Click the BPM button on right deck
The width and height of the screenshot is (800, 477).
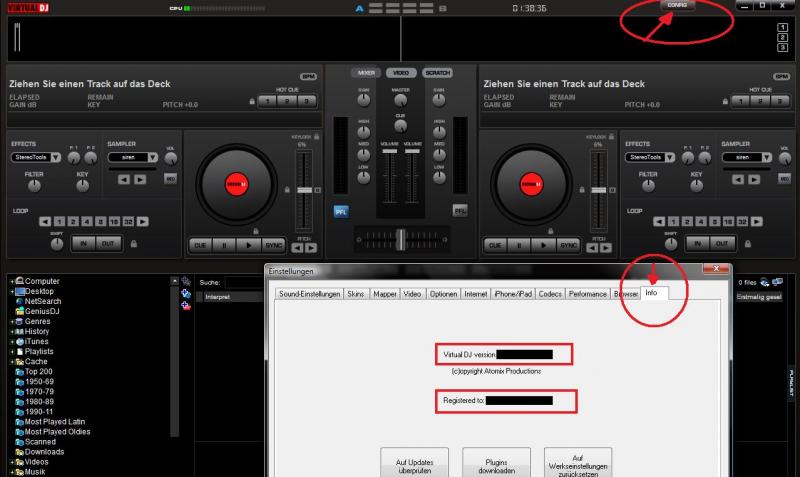pos(781,77)
